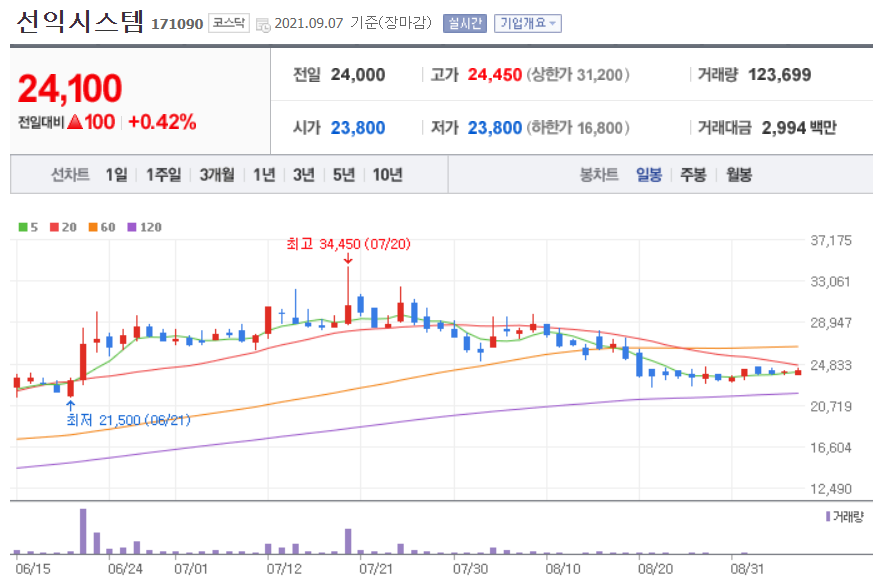Viewport: 873px width, 579px height.
Task: Click the 24,833 y-axis label
Action: point(831,365)
